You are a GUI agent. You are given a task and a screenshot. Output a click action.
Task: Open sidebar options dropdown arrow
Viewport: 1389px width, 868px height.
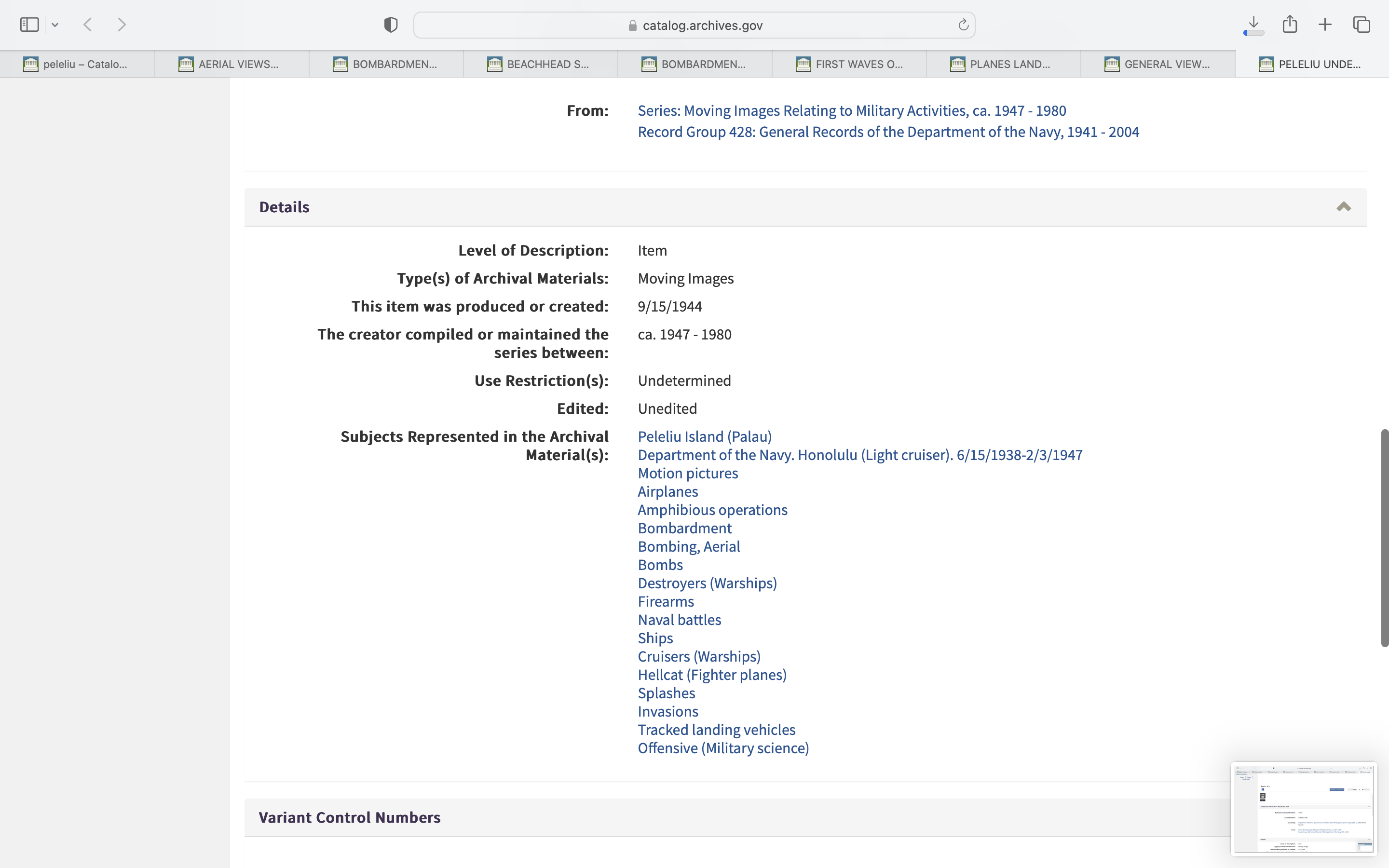click(55, 25)
